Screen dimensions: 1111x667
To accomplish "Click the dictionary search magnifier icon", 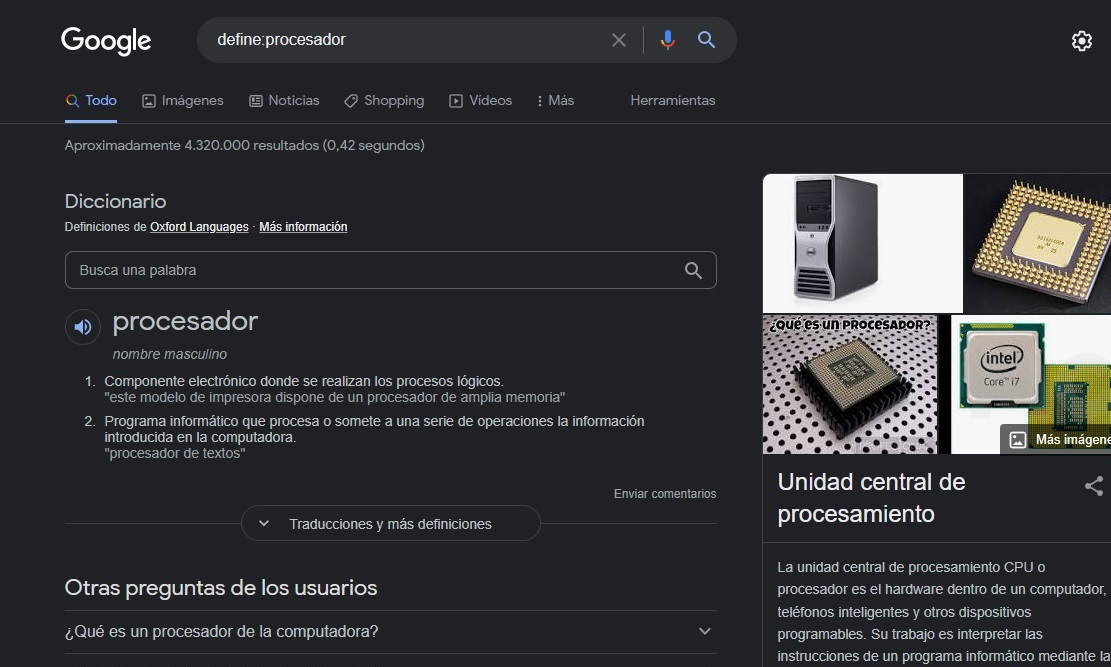I will point(693,270).
